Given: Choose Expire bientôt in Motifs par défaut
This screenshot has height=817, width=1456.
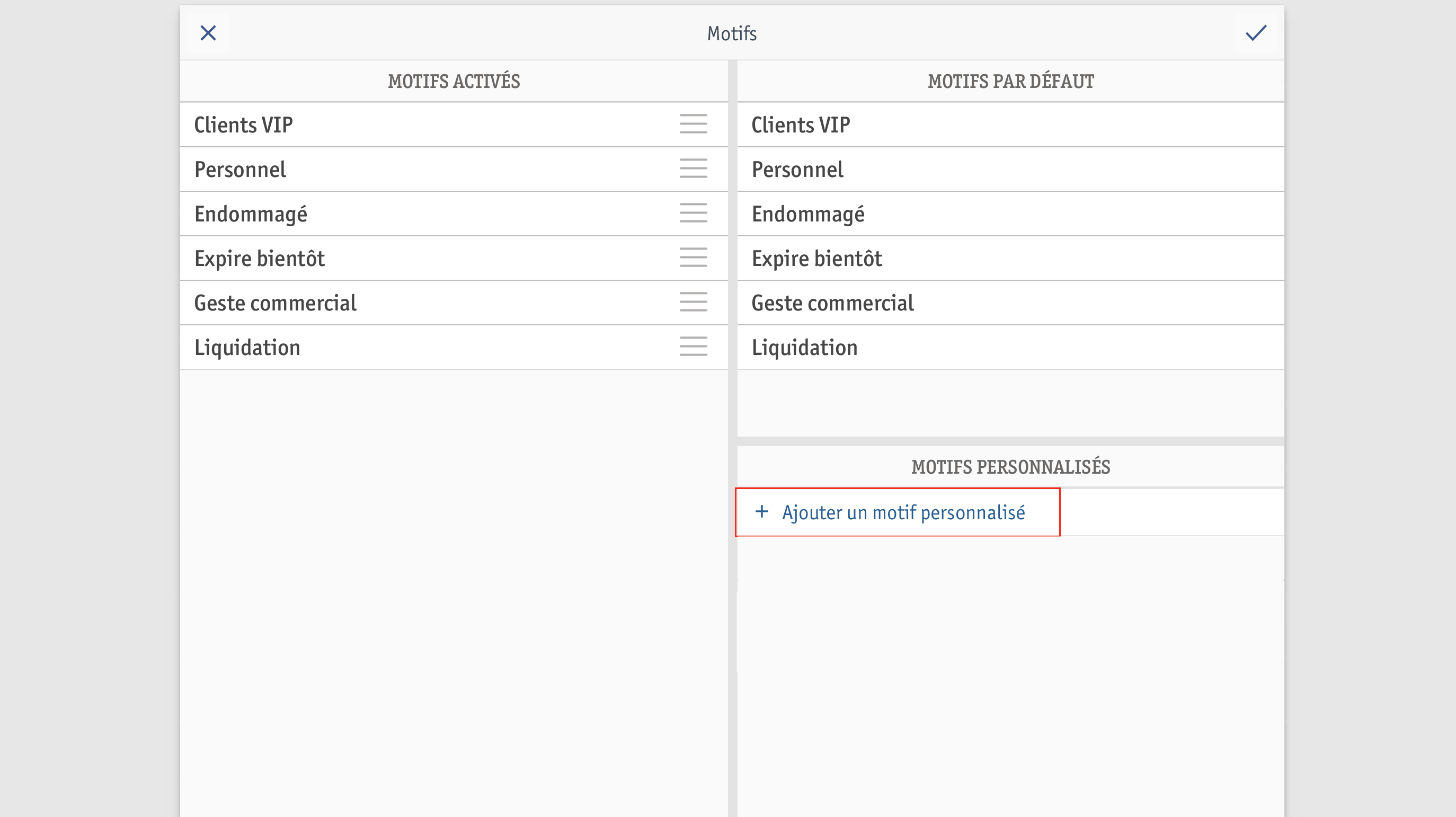Looking at the screenshot, I should pyautogui.click(x=1010, y=259).
